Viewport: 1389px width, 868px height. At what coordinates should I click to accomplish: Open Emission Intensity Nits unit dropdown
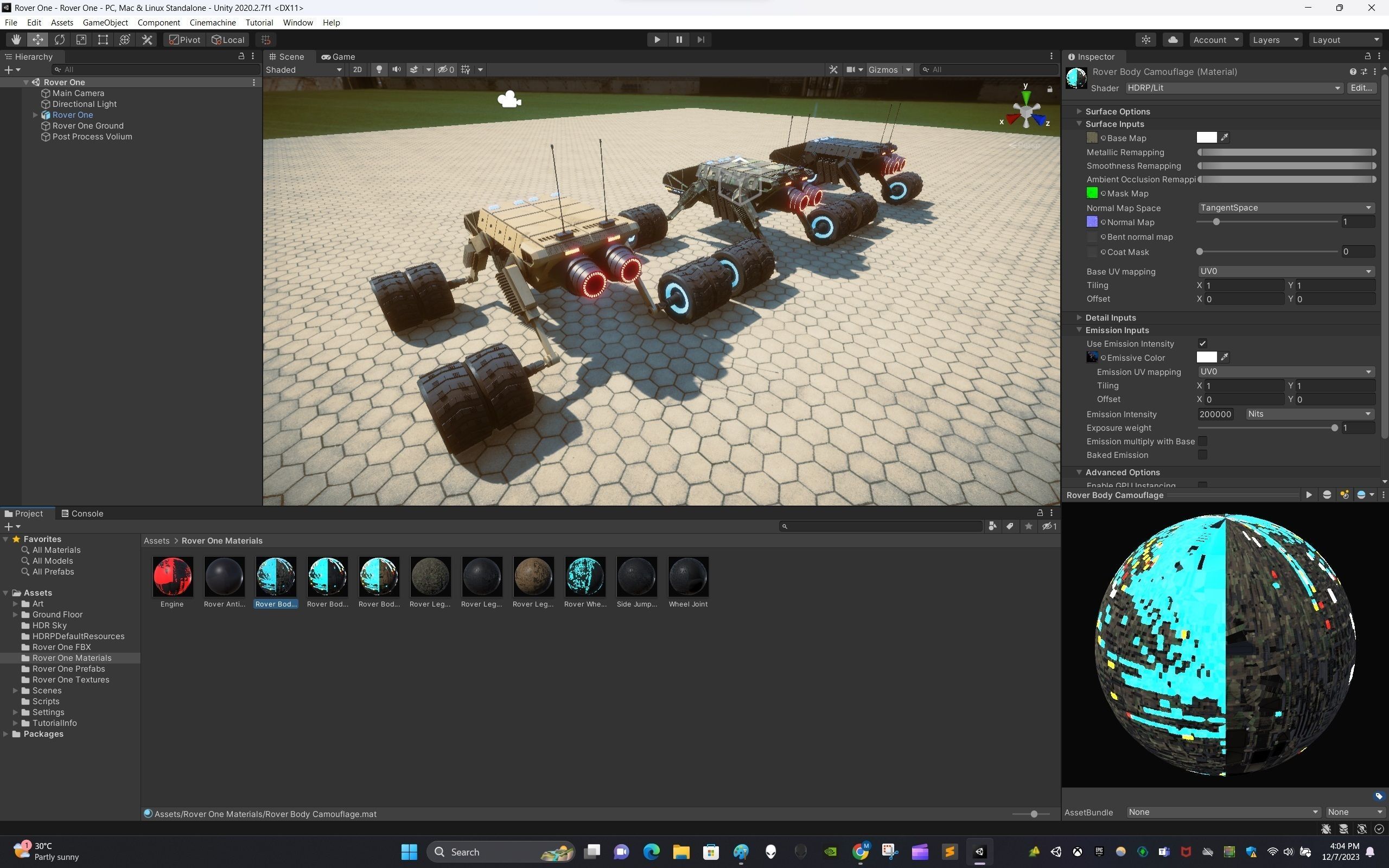pyautogui.click(x=1309, y=414)
